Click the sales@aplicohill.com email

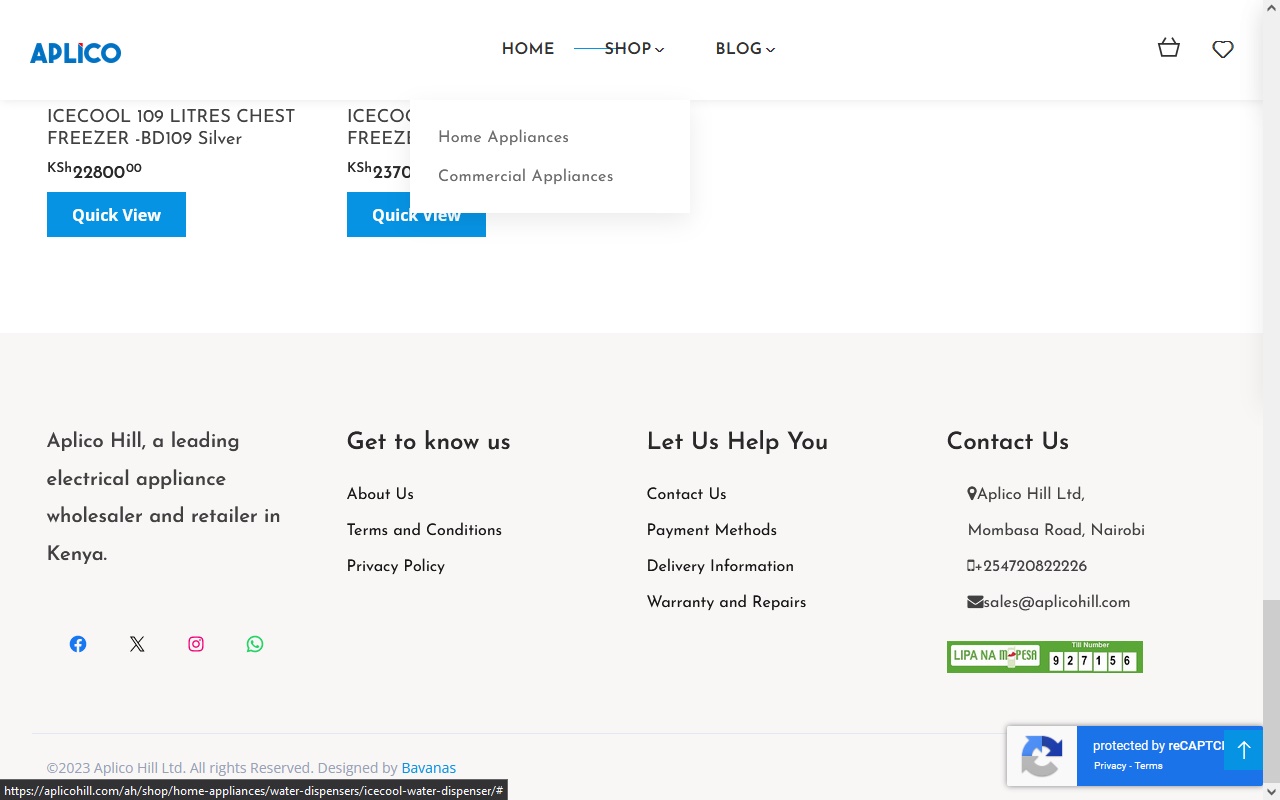coord(1057,602)
